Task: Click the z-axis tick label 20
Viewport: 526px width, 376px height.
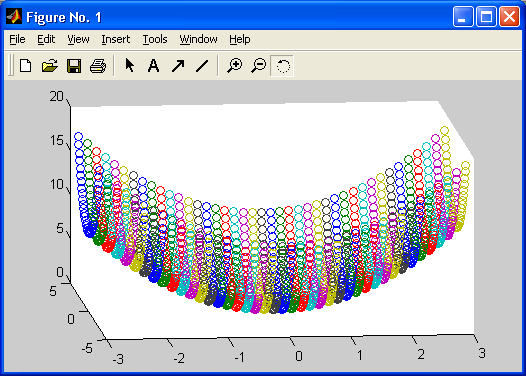Action: tap(56, 97)
